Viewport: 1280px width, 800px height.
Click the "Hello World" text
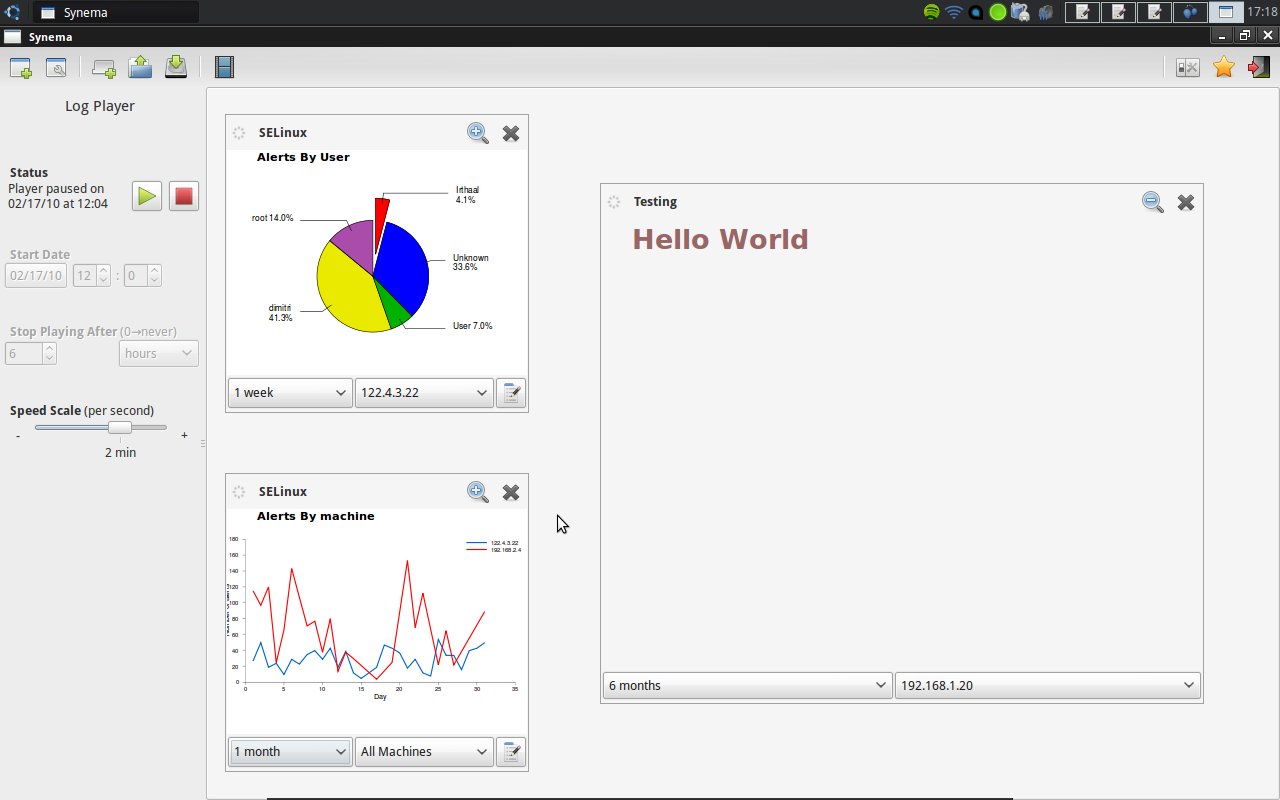click(720, 240)
